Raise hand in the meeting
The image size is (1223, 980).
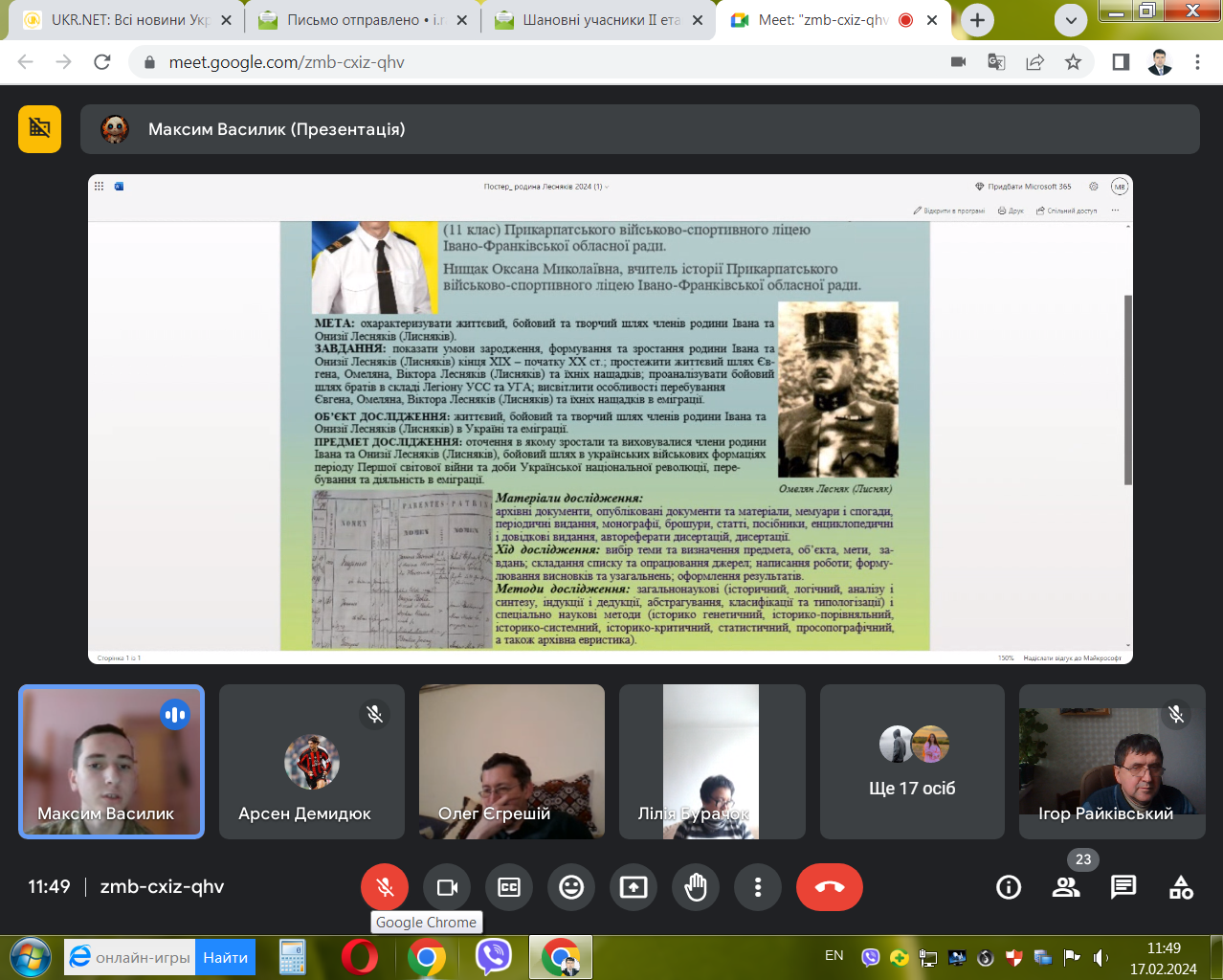tap(696, 887)
